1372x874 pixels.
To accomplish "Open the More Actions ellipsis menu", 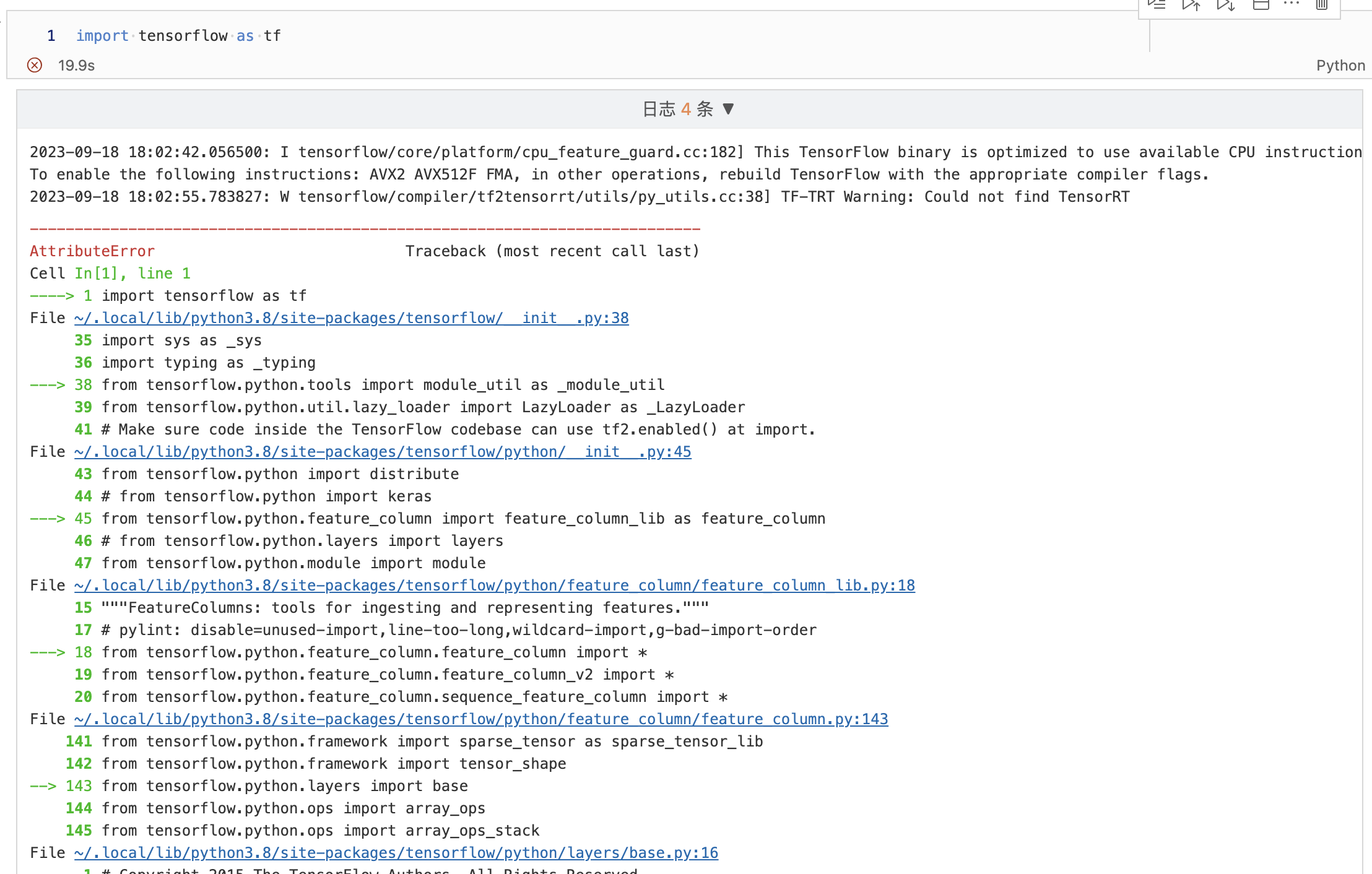I will coord(1292,4).
